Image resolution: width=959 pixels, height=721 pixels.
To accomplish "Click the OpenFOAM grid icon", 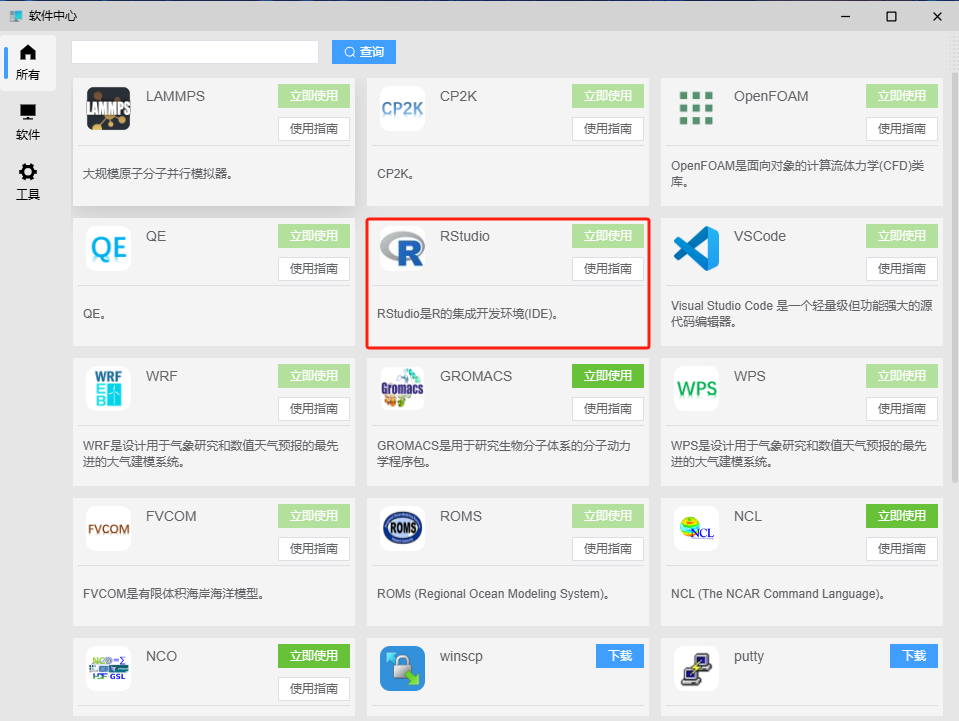I will click(x=696, y=108).
